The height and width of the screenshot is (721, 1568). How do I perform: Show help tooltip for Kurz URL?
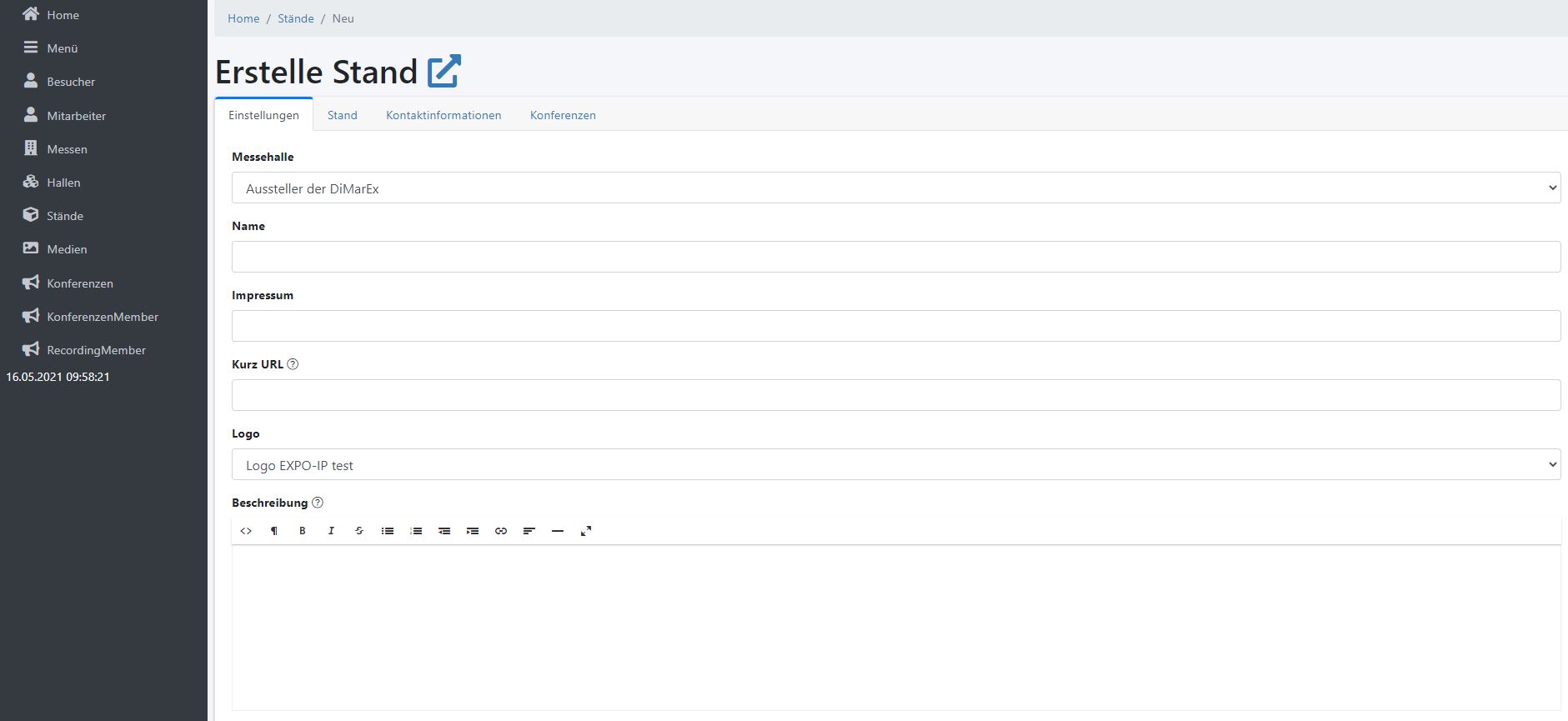293,364
